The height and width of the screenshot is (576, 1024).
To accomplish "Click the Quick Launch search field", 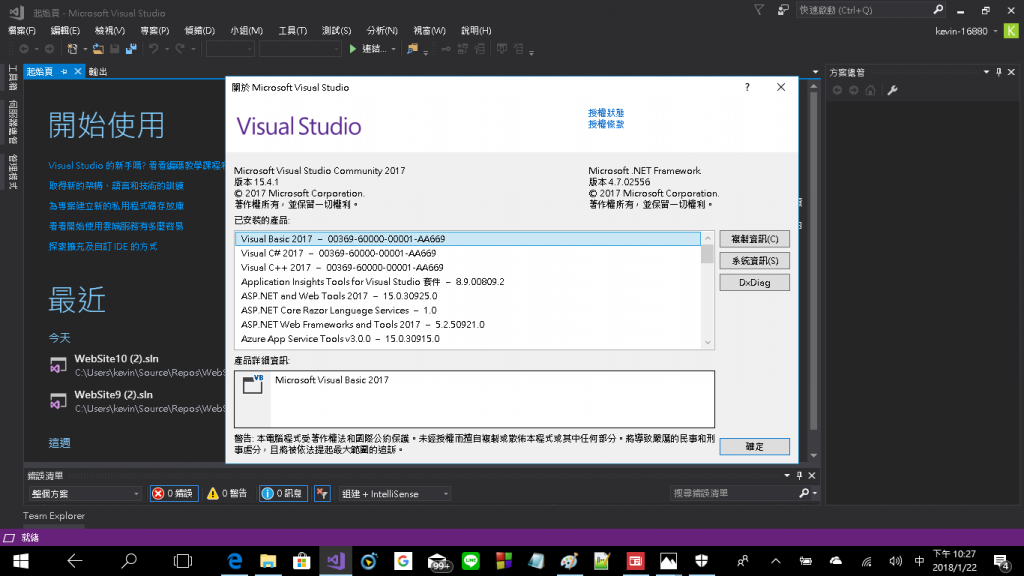I will click(863, 10).
